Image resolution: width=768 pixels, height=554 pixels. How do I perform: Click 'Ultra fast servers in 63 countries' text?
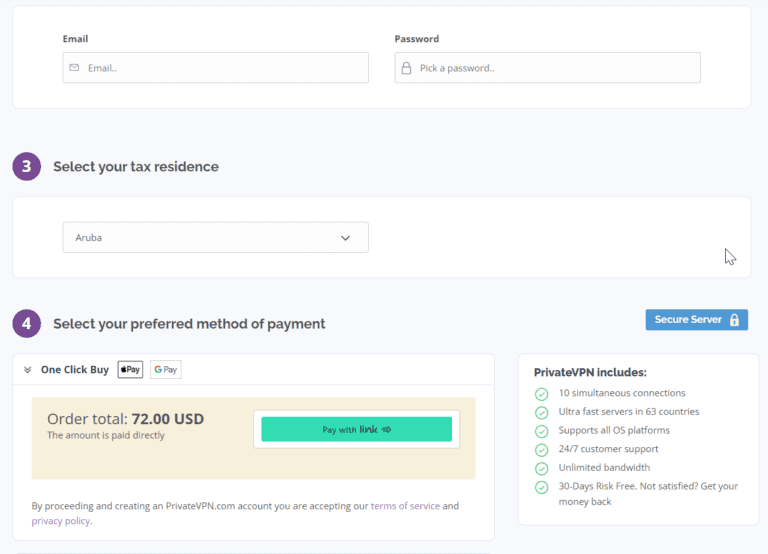click(x=629, y=412)
